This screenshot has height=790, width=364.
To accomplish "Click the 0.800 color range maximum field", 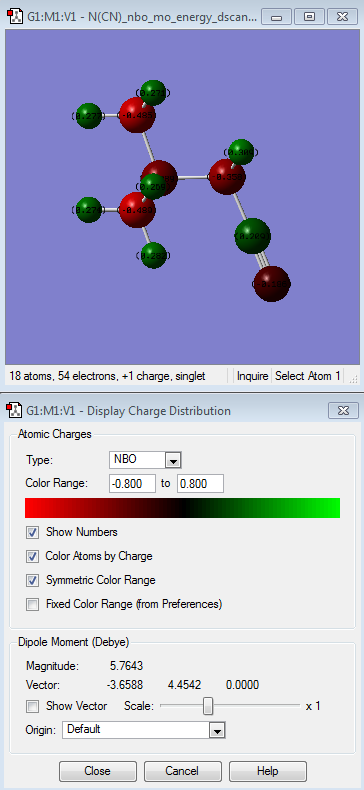I will (200, 484).
